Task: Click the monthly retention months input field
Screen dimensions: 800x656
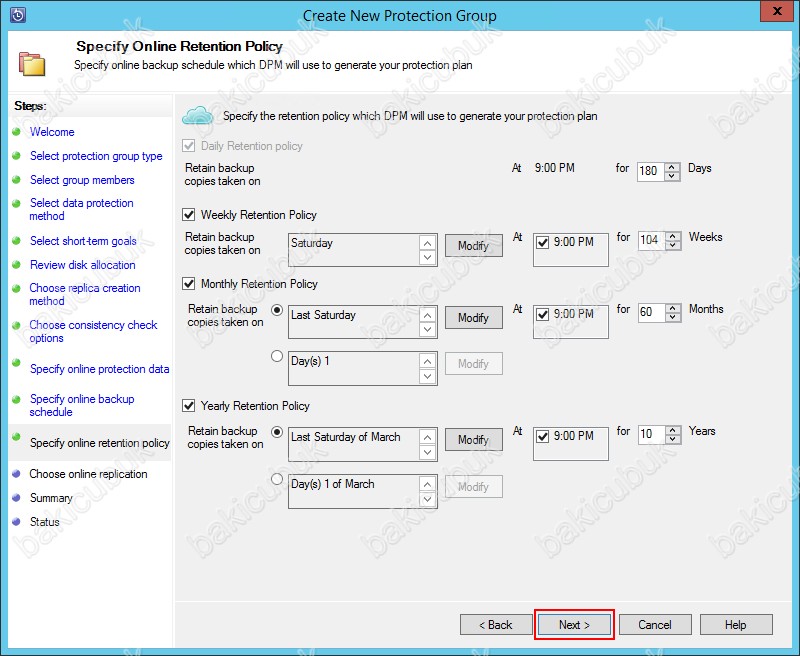Action: click(x=649, y=312)
